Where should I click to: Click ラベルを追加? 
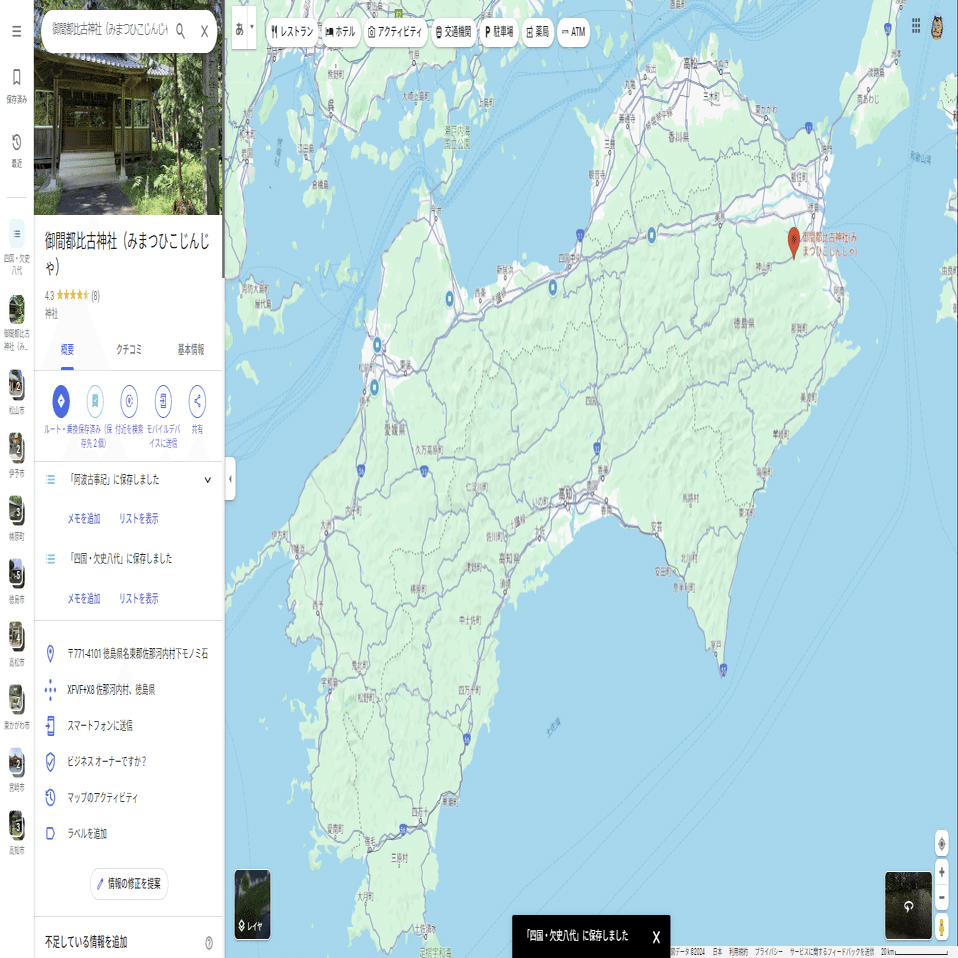[128, 834]
